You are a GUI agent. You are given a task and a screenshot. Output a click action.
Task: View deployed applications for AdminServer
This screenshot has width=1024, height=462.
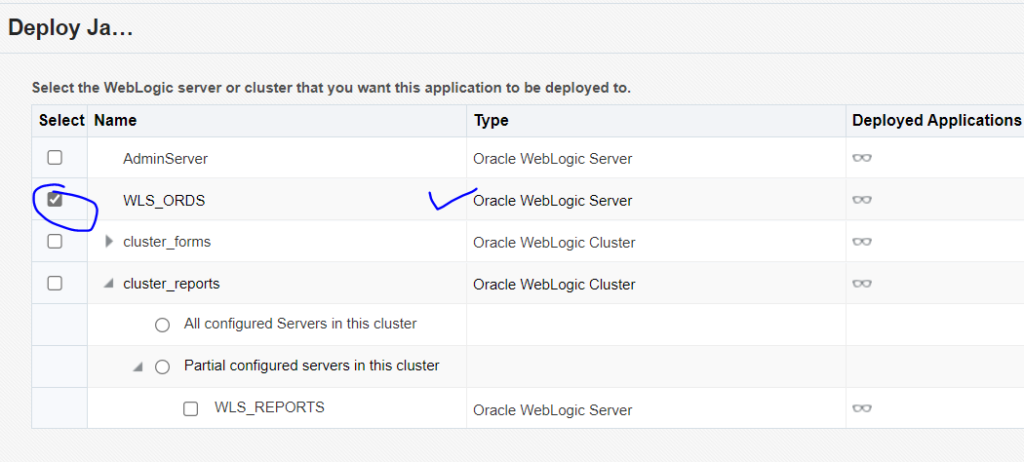862,158
